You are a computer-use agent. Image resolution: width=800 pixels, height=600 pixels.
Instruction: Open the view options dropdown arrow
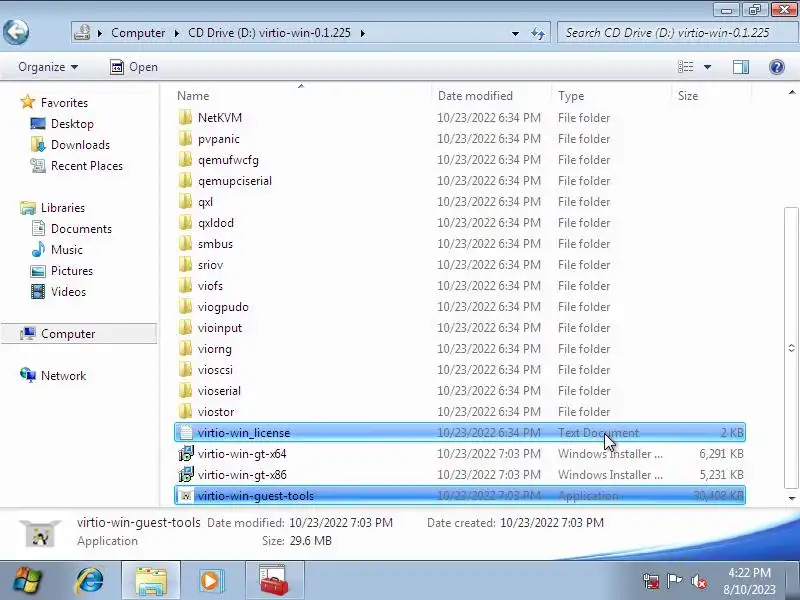point(708,67)
